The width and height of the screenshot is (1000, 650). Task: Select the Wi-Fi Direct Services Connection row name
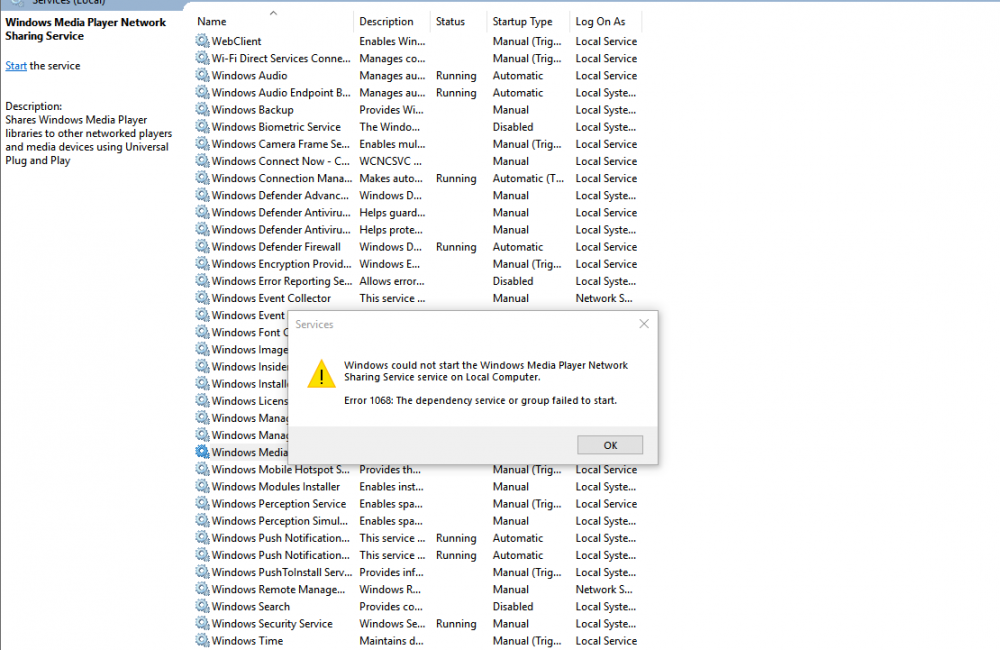pos(281,58)
